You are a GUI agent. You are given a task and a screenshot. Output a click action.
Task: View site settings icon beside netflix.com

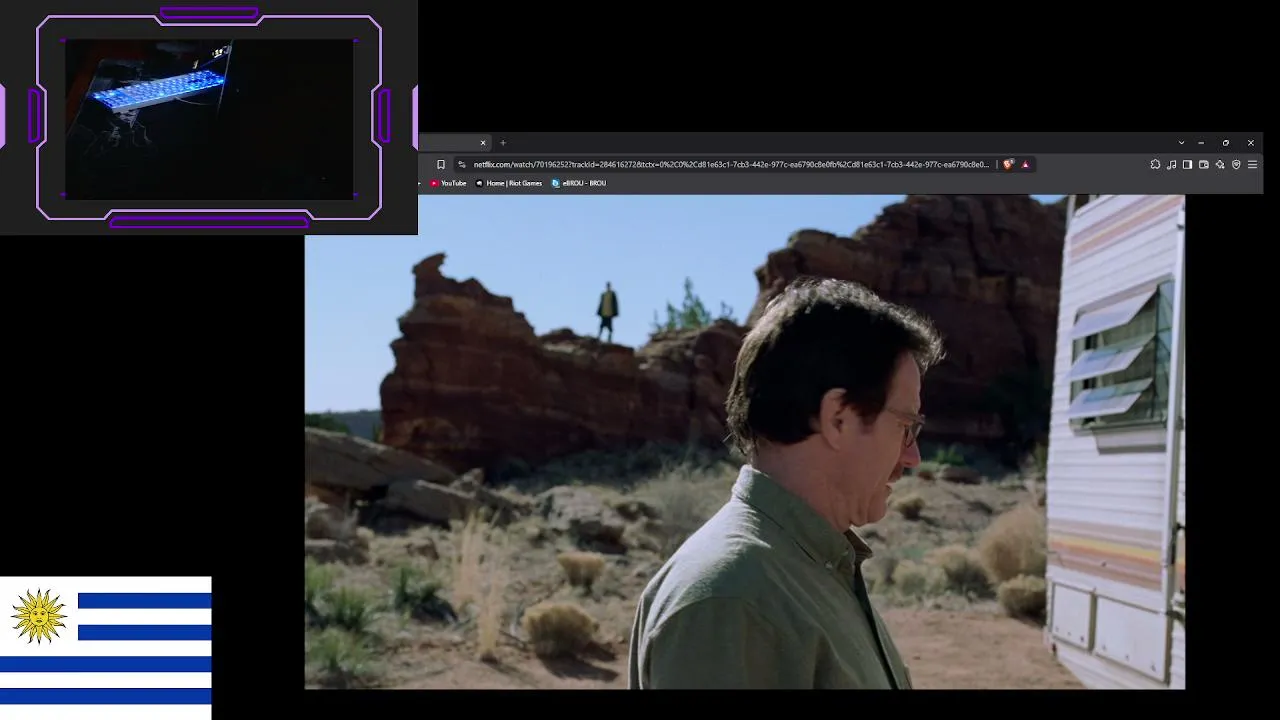pos(462,164)
